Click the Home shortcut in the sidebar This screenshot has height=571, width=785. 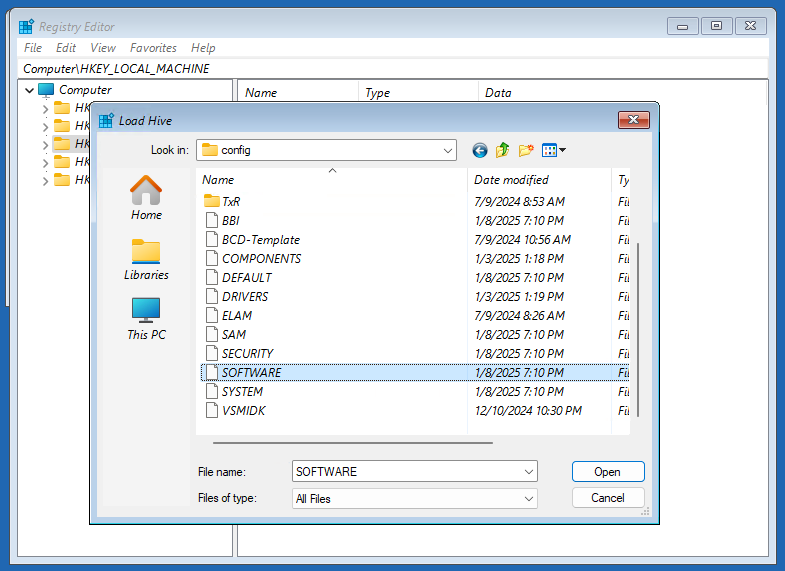(x=146, y=197)
